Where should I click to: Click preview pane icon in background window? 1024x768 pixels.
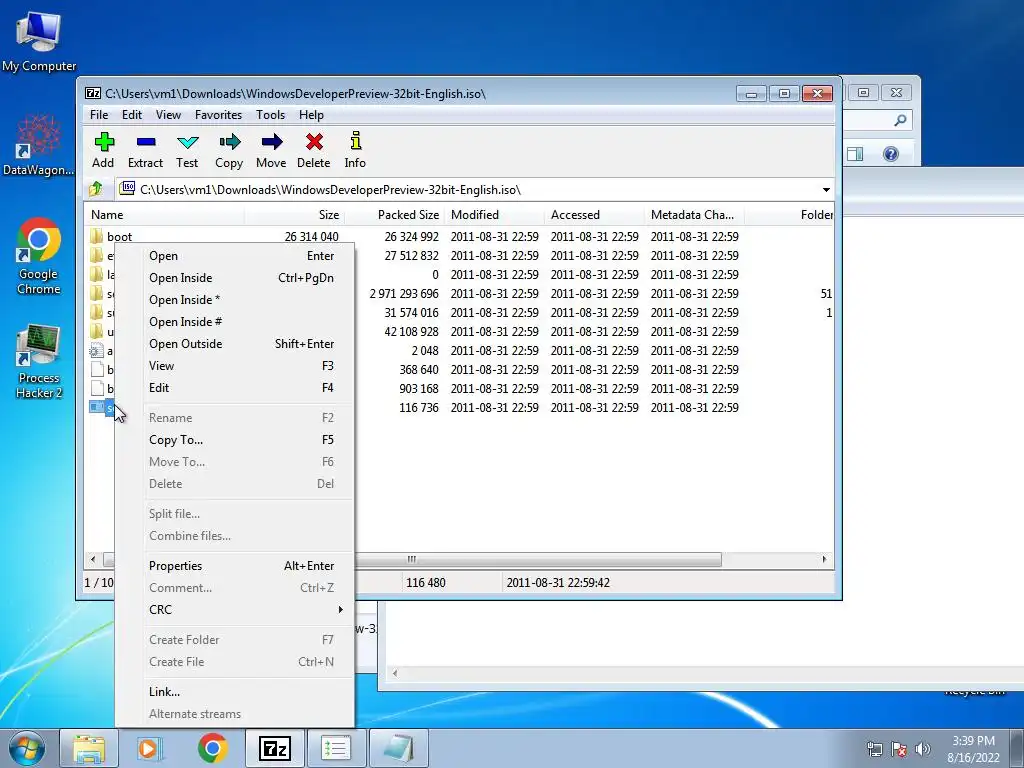click(855, 154)
